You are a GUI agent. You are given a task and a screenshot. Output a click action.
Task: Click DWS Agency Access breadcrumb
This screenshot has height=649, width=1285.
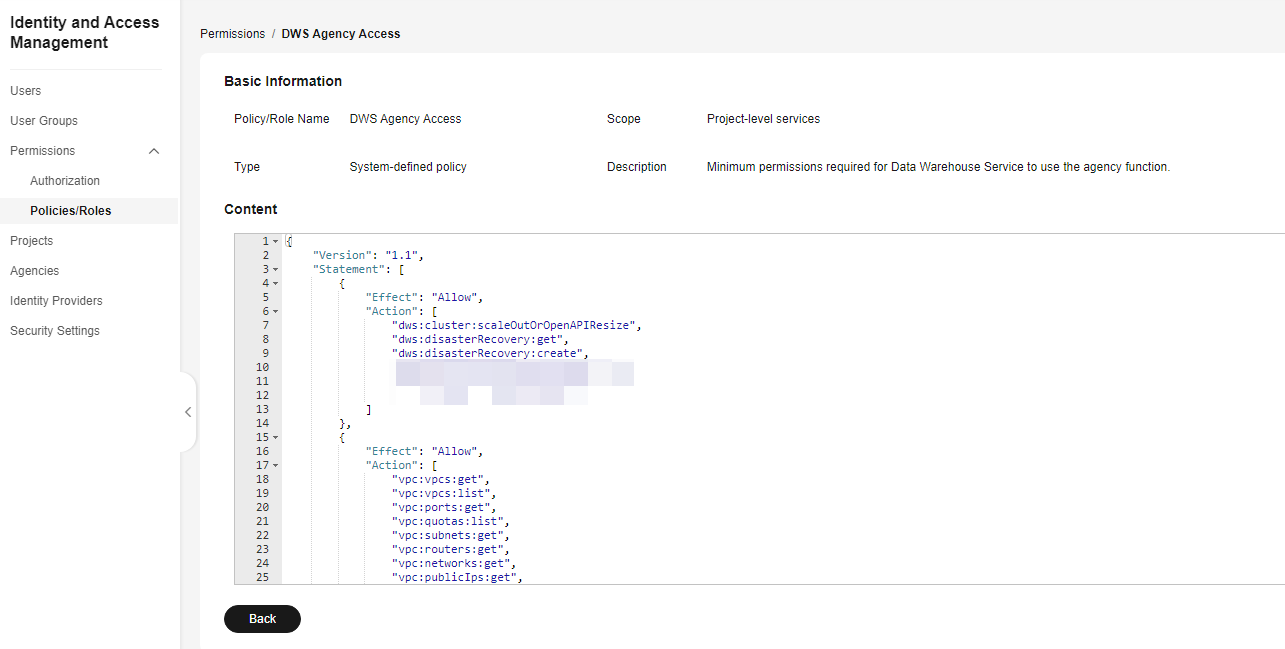[x=341, y=34]
